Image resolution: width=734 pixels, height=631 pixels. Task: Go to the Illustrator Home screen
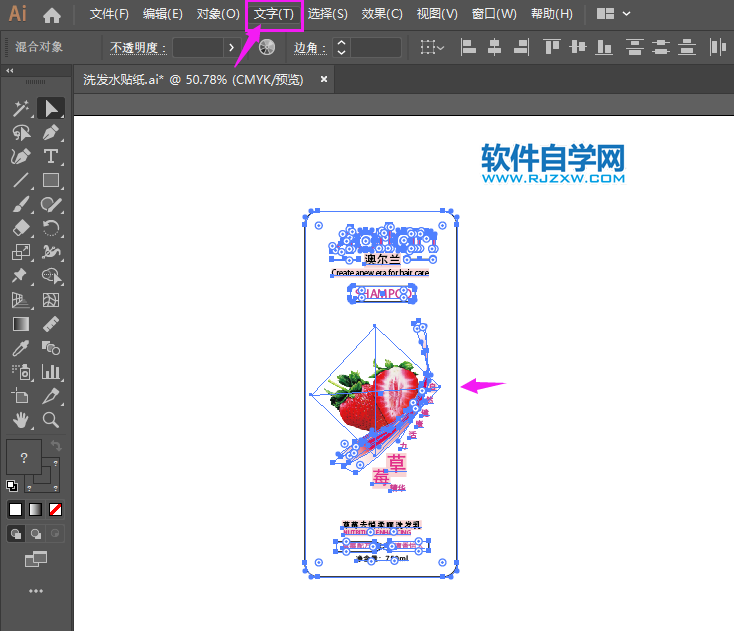click(51, 15)
